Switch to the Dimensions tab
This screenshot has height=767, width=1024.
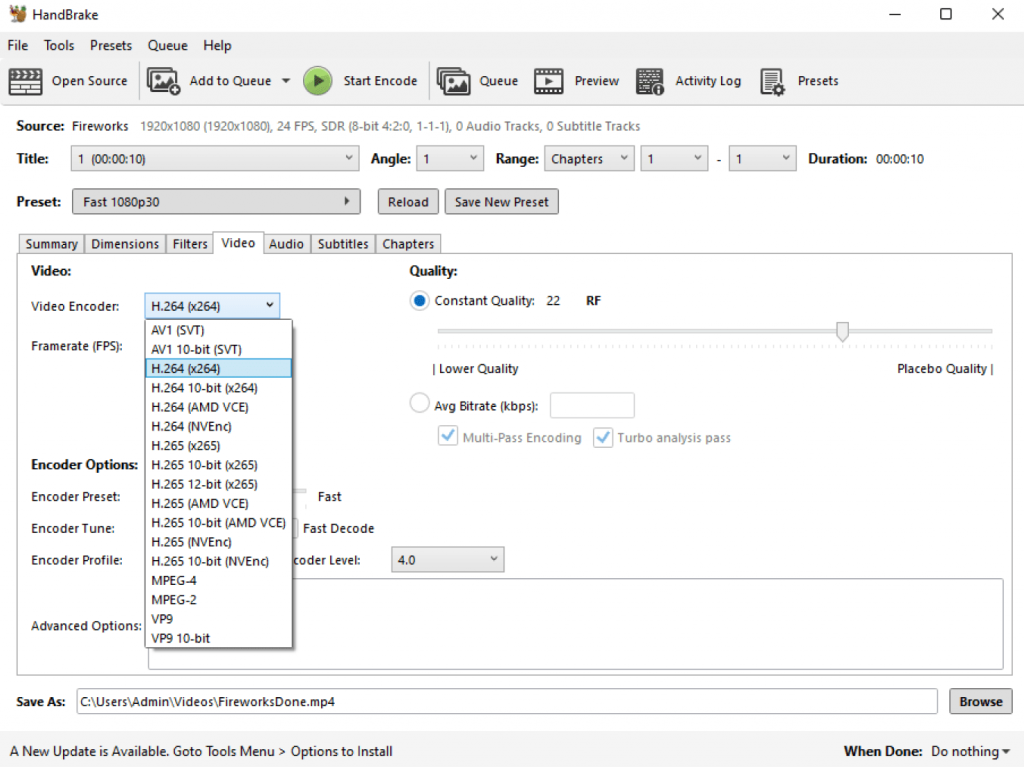tap(125, 244)
